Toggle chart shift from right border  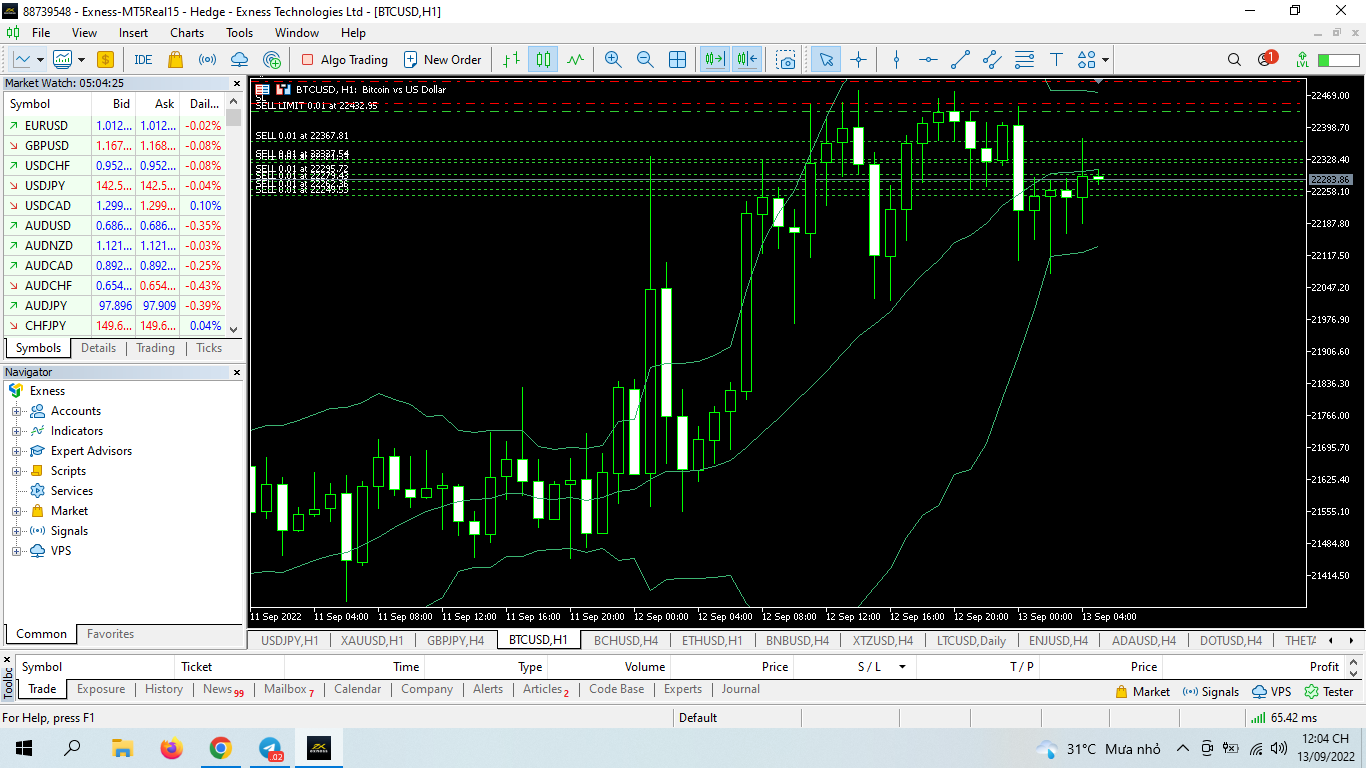tap(747, 59)
